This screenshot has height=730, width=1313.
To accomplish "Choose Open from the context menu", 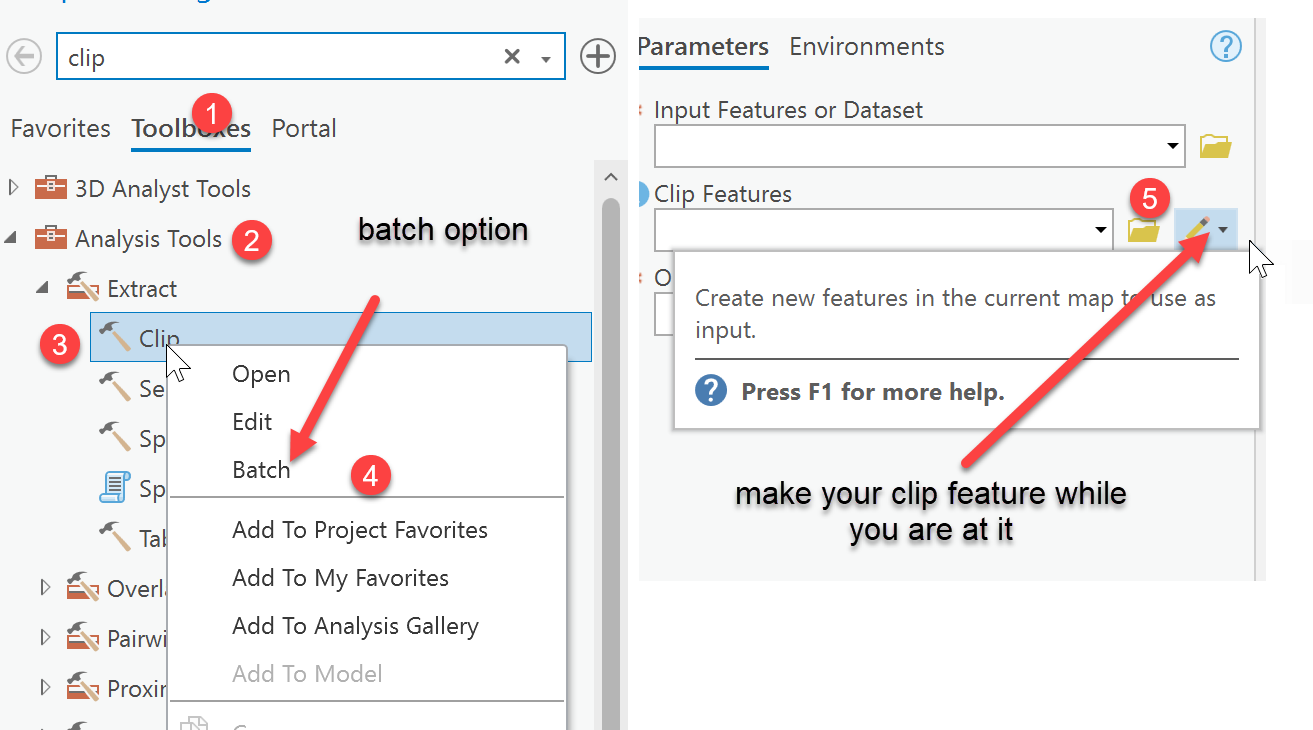I will click(x=261, y=374).
